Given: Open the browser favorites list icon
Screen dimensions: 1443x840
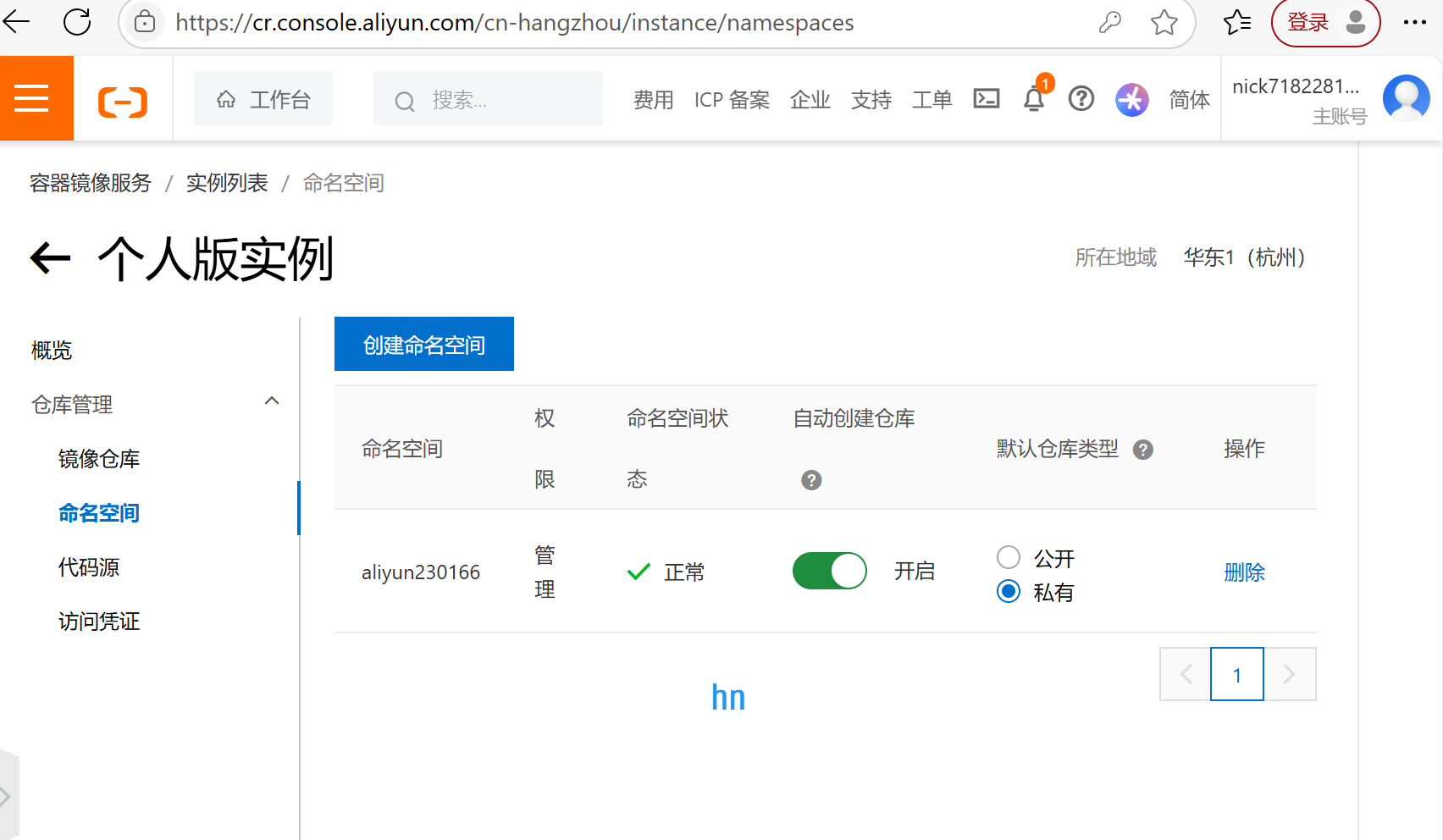Looking at the screenshot, I should (1237, 22).
